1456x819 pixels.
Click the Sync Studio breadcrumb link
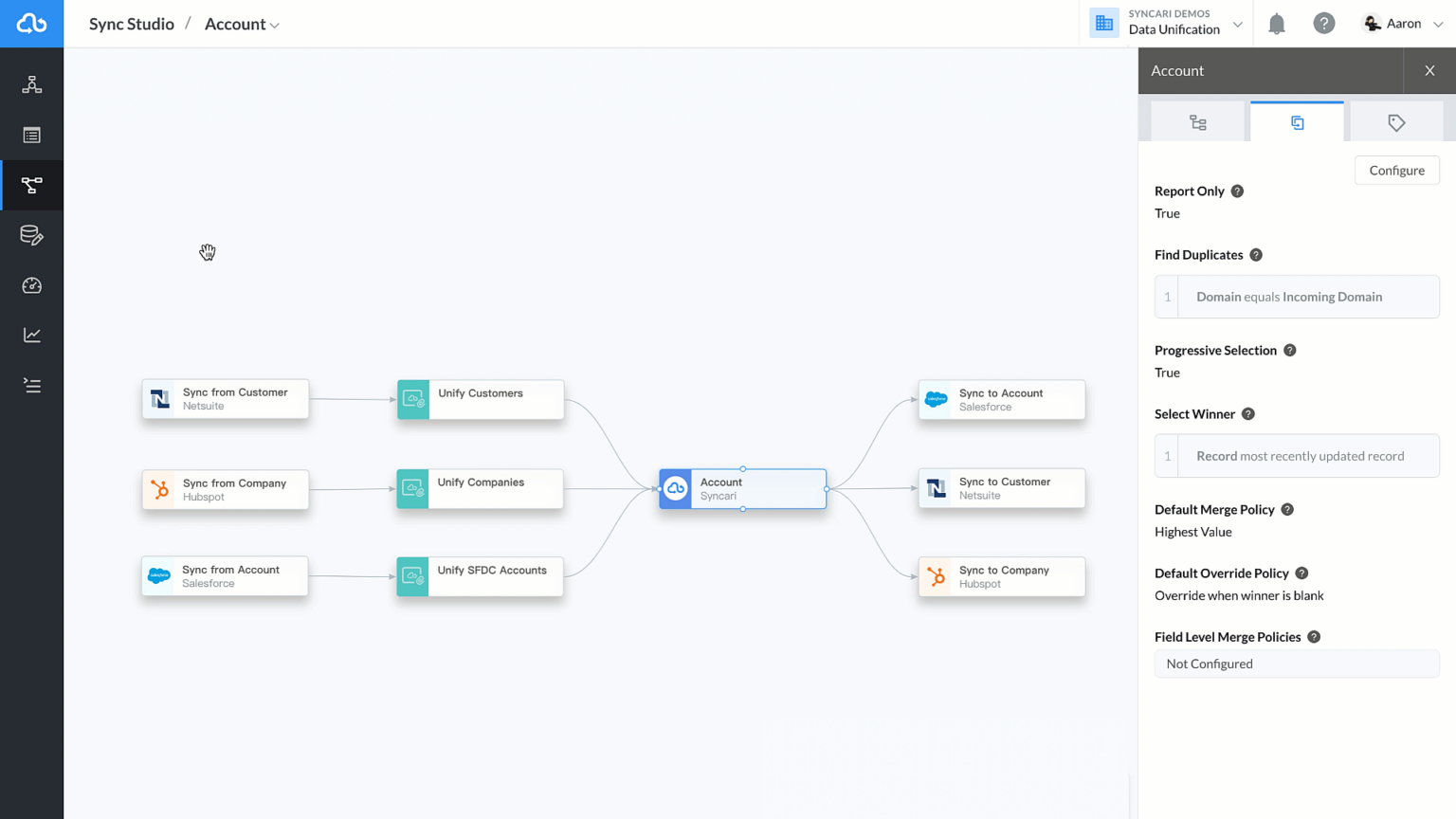tap(132, 24)
